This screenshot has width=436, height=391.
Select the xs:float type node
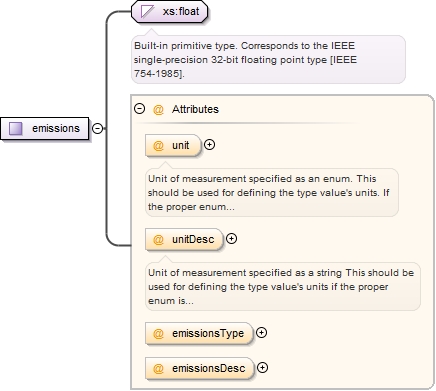click(169, 11)
